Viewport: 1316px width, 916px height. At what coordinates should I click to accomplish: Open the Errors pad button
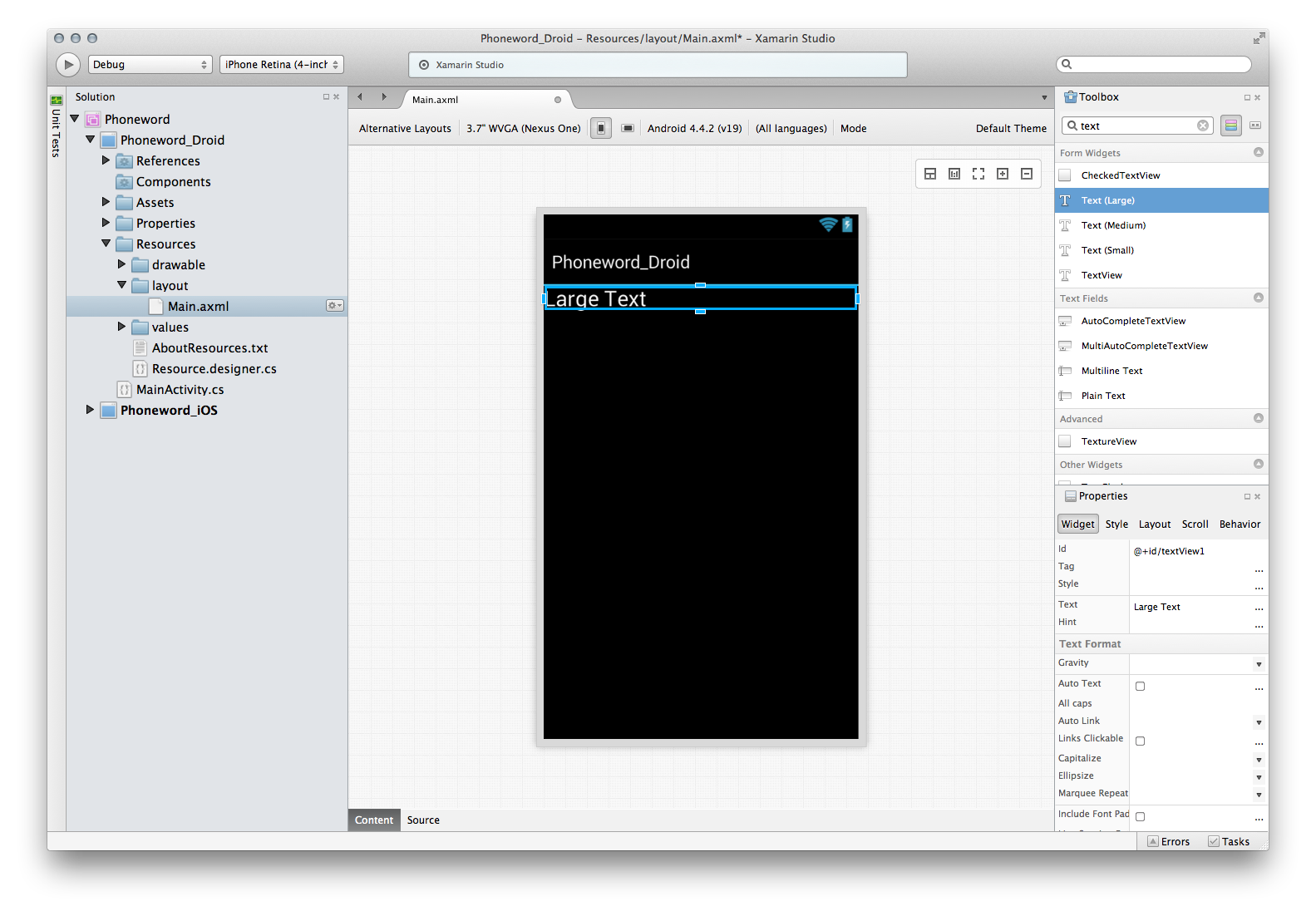pyautogui.click(x=1168, y=842)
